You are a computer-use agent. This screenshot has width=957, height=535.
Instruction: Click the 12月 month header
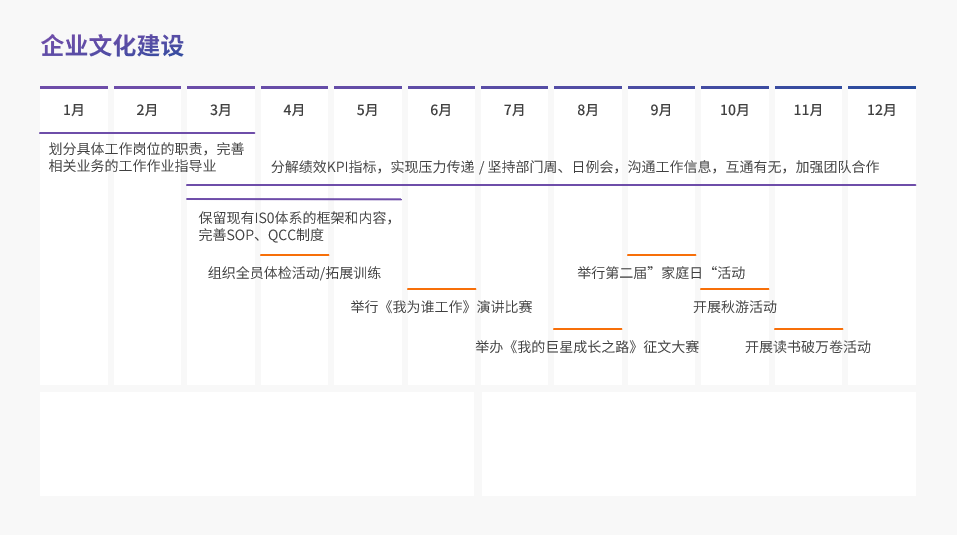coord(881,110)
